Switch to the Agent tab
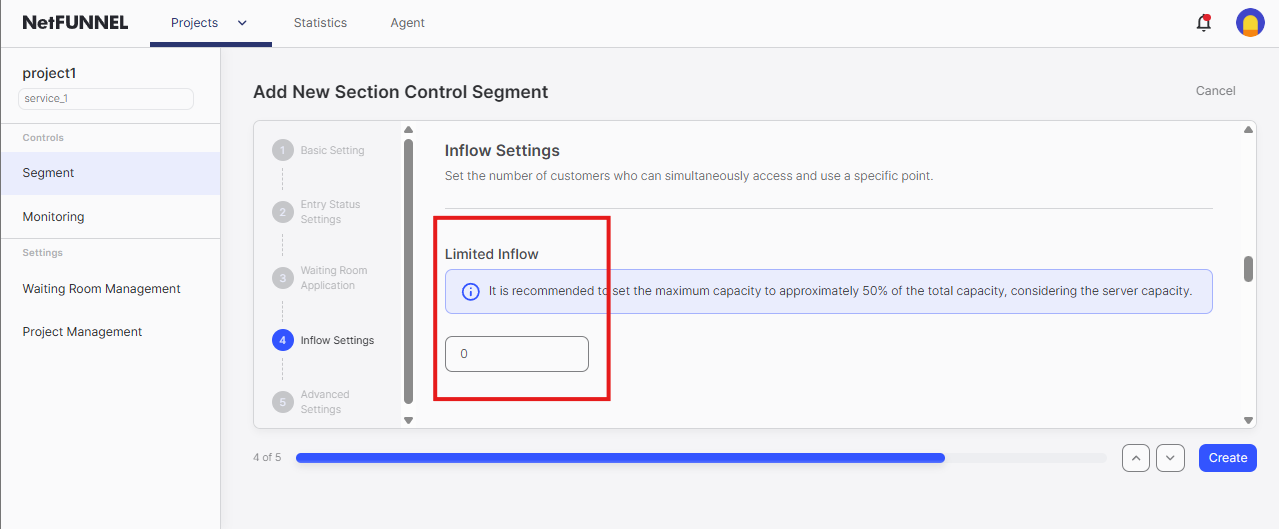The image size is (1279, 529). 407,23
